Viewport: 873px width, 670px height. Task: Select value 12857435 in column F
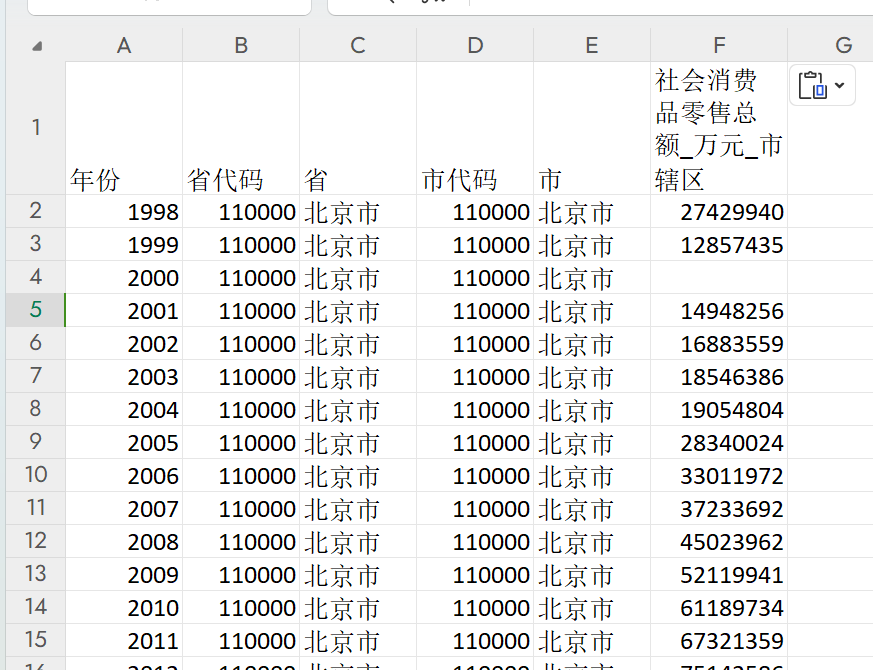[719, 244]
